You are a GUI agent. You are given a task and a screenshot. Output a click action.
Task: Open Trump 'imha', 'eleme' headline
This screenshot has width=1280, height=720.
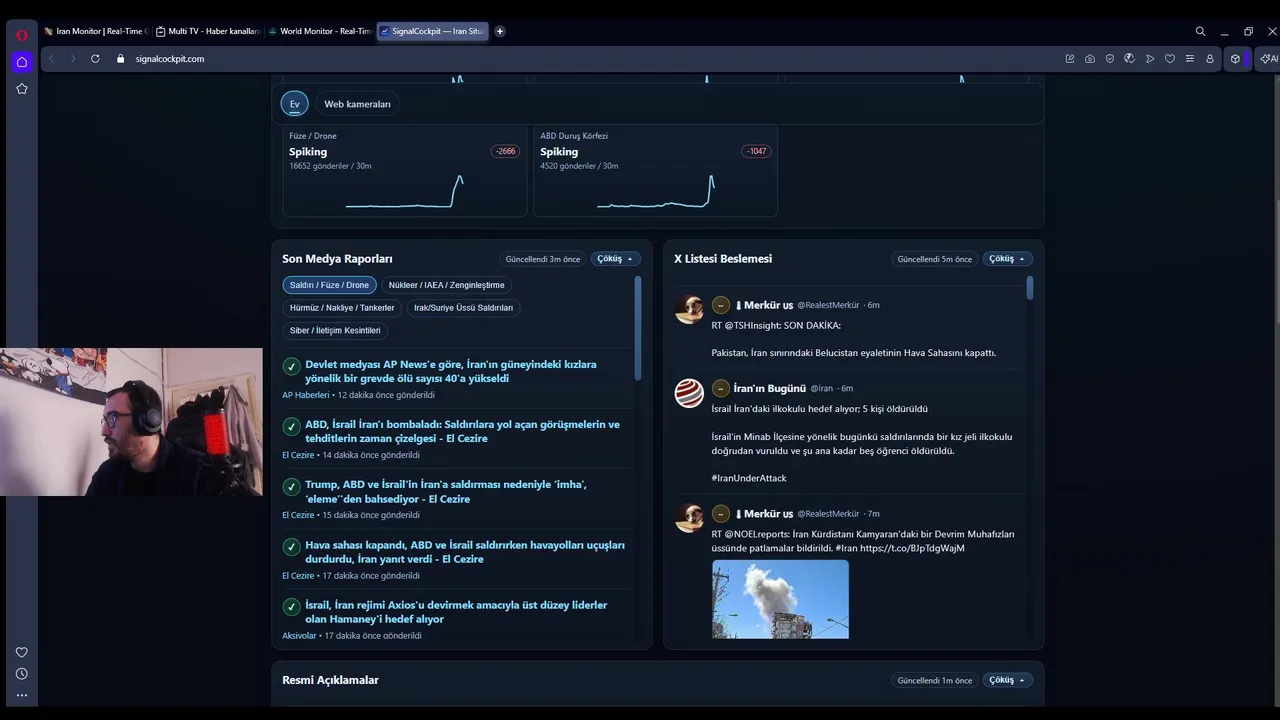(446, 491)
